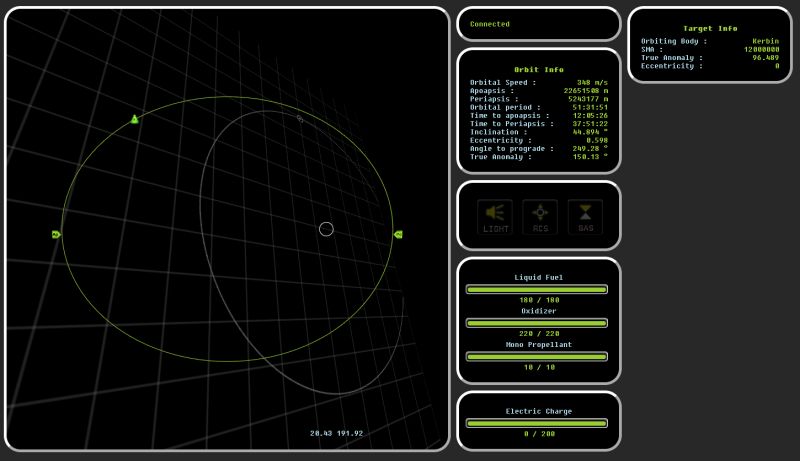800x461 pixels.
Task: Click the Orbital Speed label
Action: 503,82
